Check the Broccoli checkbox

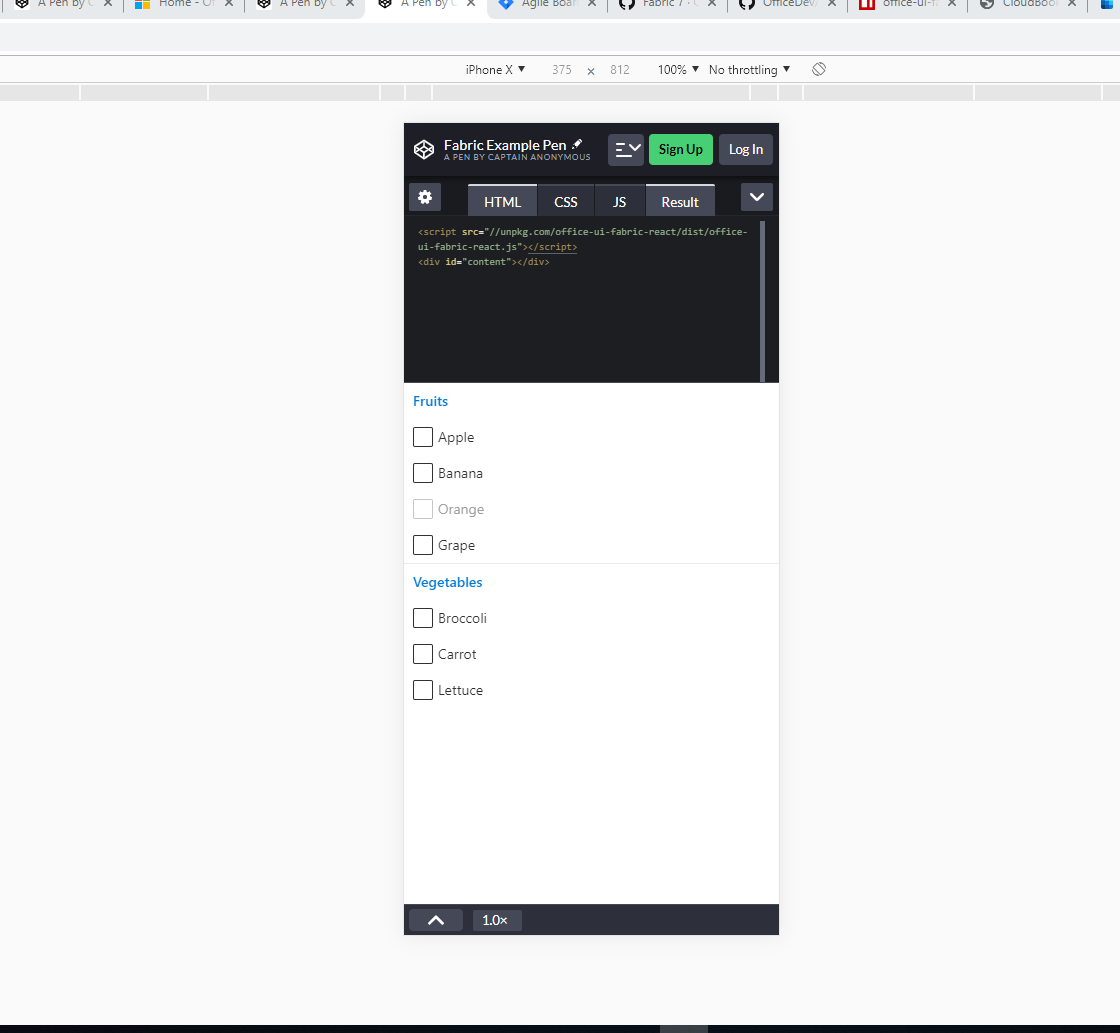[x=423, y=618]
